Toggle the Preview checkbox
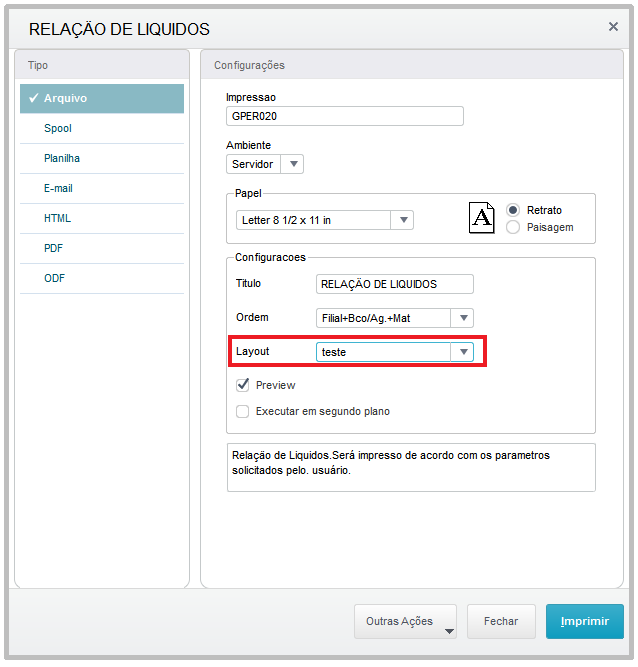The height and width of the screenshot is (667, 638). click(242, 385)
